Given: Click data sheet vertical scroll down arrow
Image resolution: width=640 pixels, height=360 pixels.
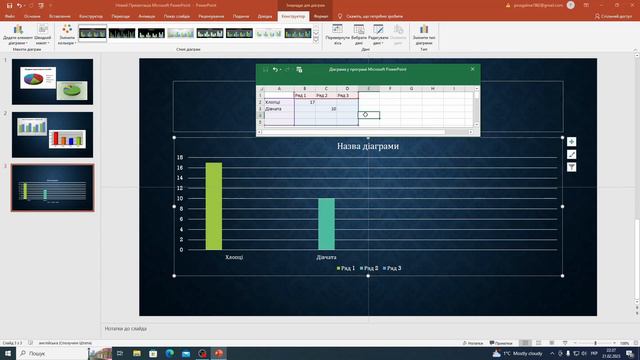Looking at the screenshot, I should [x=476, y=124].
